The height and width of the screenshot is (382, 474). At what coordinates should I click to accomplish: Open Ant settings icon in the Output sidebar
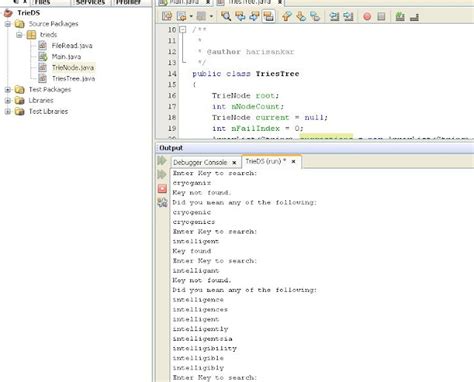[x=162, y=202]
